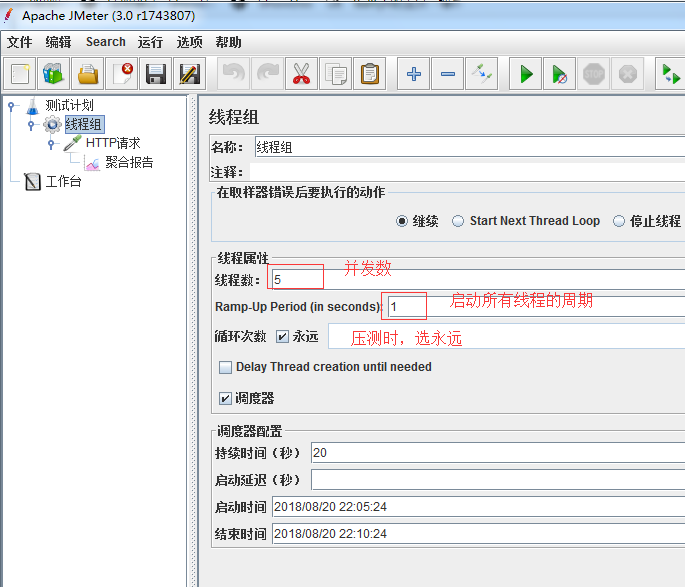Enable Delay Thread creation until needed
The width and height of the screenshot is (685, 587).
pyautogui.click(x=225, y=367)
